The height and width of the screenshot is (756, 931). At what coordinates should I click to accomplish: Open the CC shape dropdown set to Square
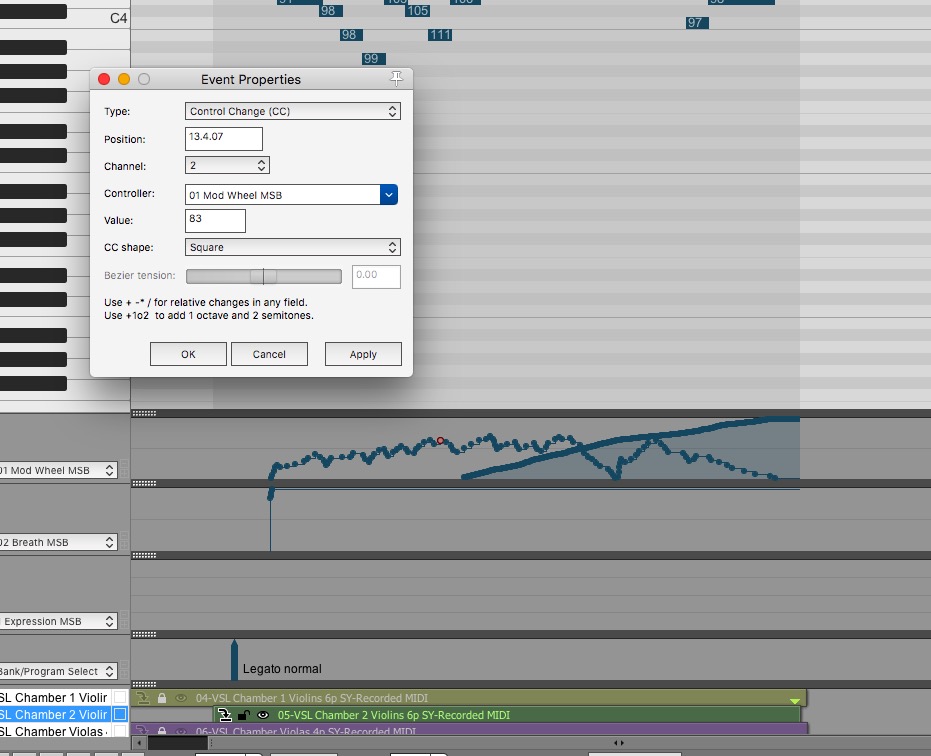293,247
